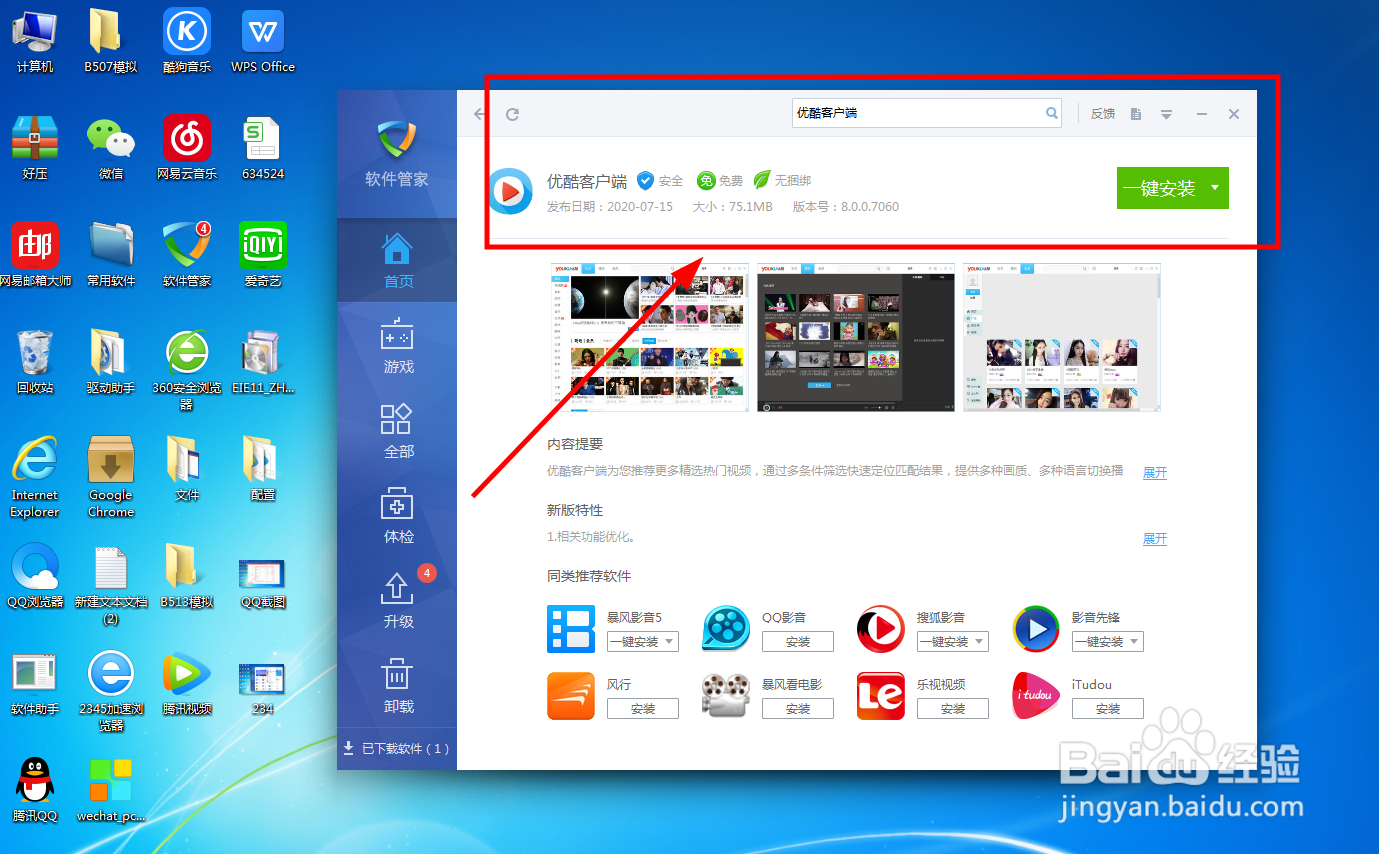Viewport: 1379px width, 854px height.
Task: Click the 影音先锋 icon
Action: [x=1036, y=629]
